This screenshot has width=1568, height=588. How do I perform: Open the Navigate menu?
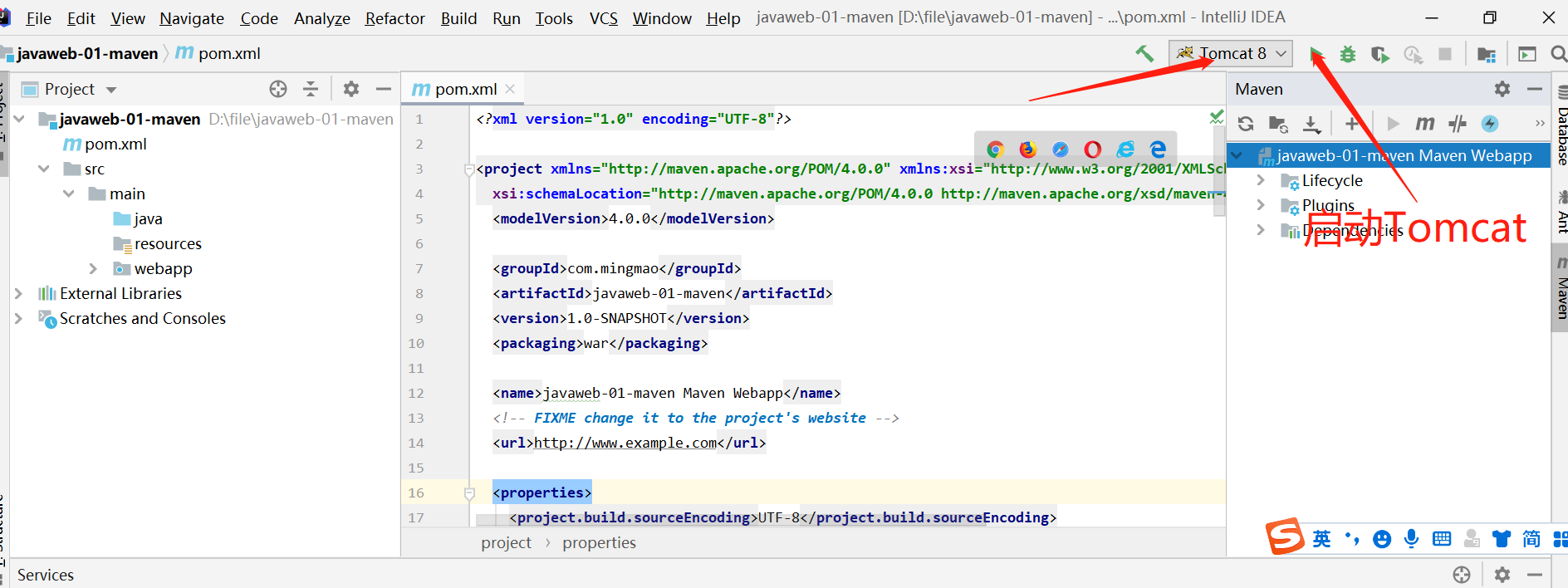tap(192, 18)
